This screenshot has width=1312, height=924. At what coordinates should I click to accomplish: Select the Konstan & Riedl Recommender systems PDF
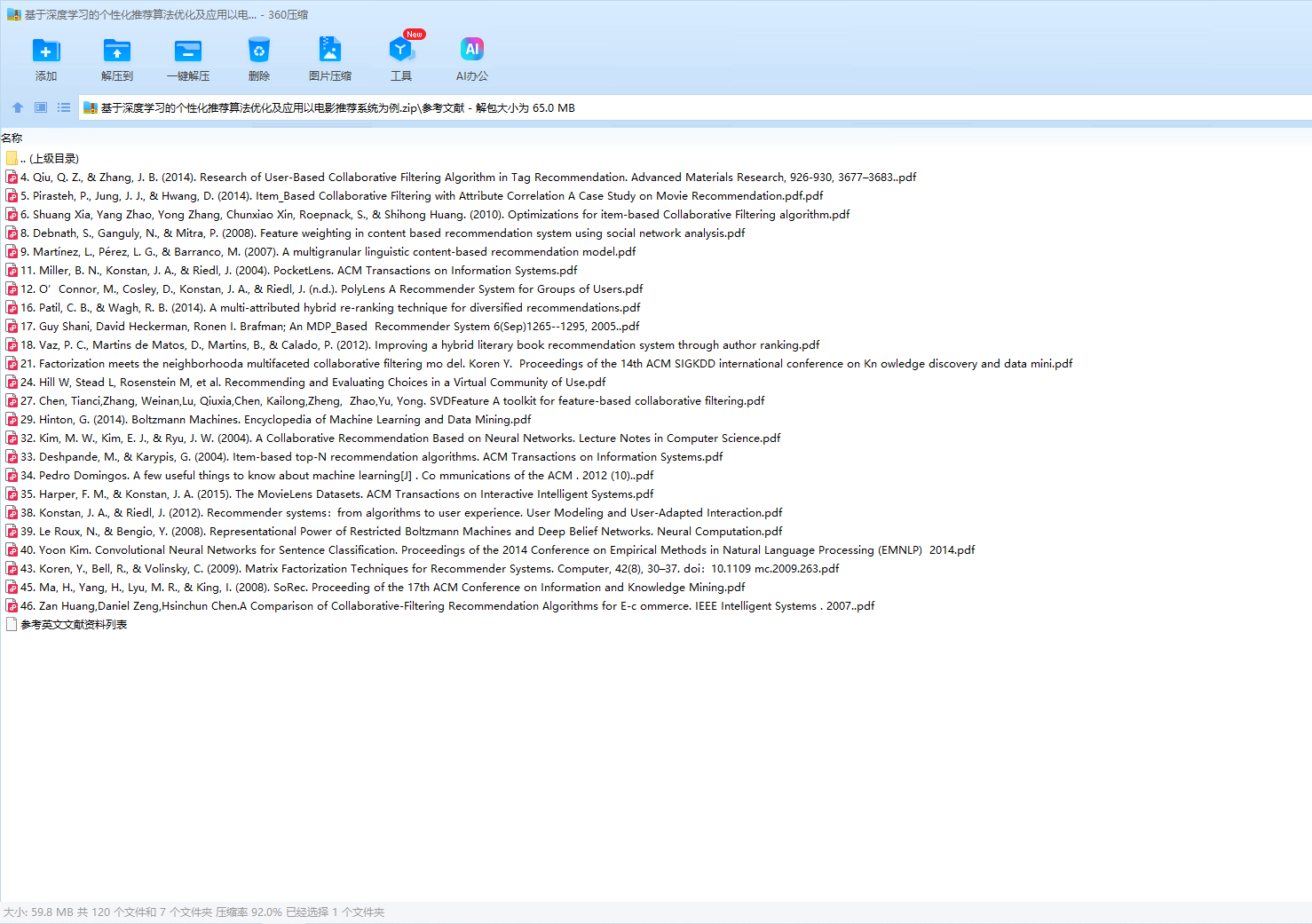pos(401,513)
